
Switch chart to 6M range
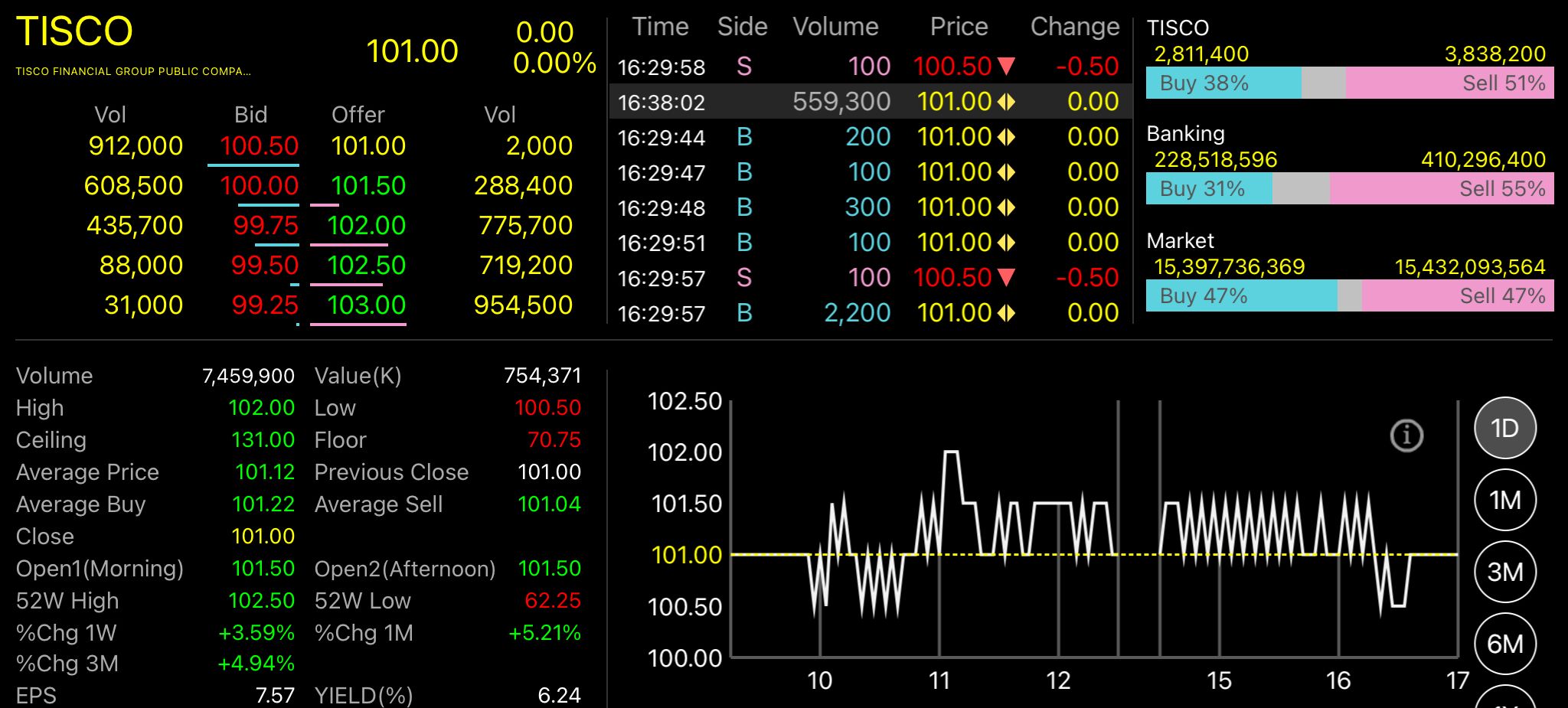(x=1505, y=644)
